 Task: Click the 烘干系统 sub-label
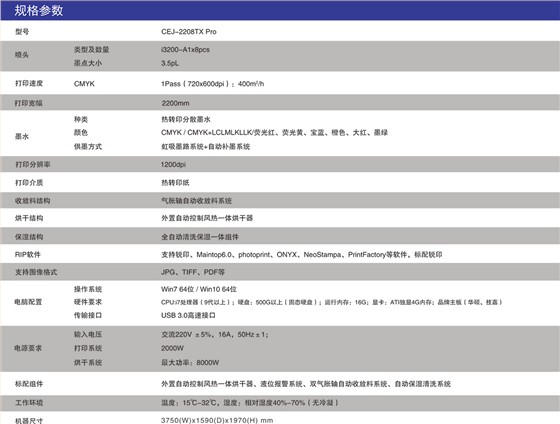[x=88, y=363]
